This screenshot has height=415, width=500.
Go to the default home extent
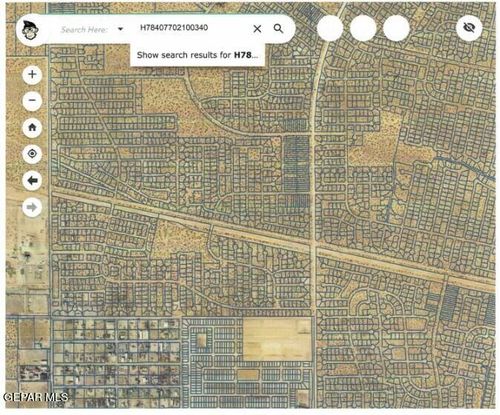pos(32,127)
